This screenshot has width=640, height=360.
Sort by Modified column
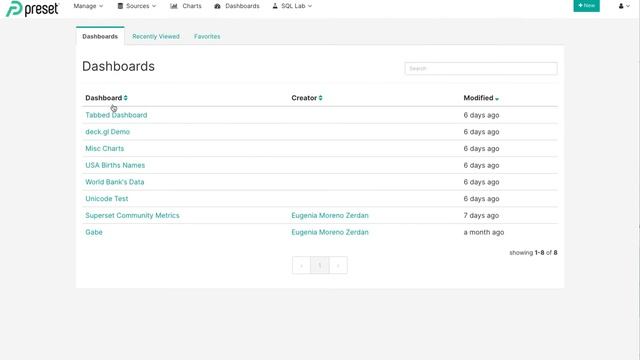coord(481,98)
